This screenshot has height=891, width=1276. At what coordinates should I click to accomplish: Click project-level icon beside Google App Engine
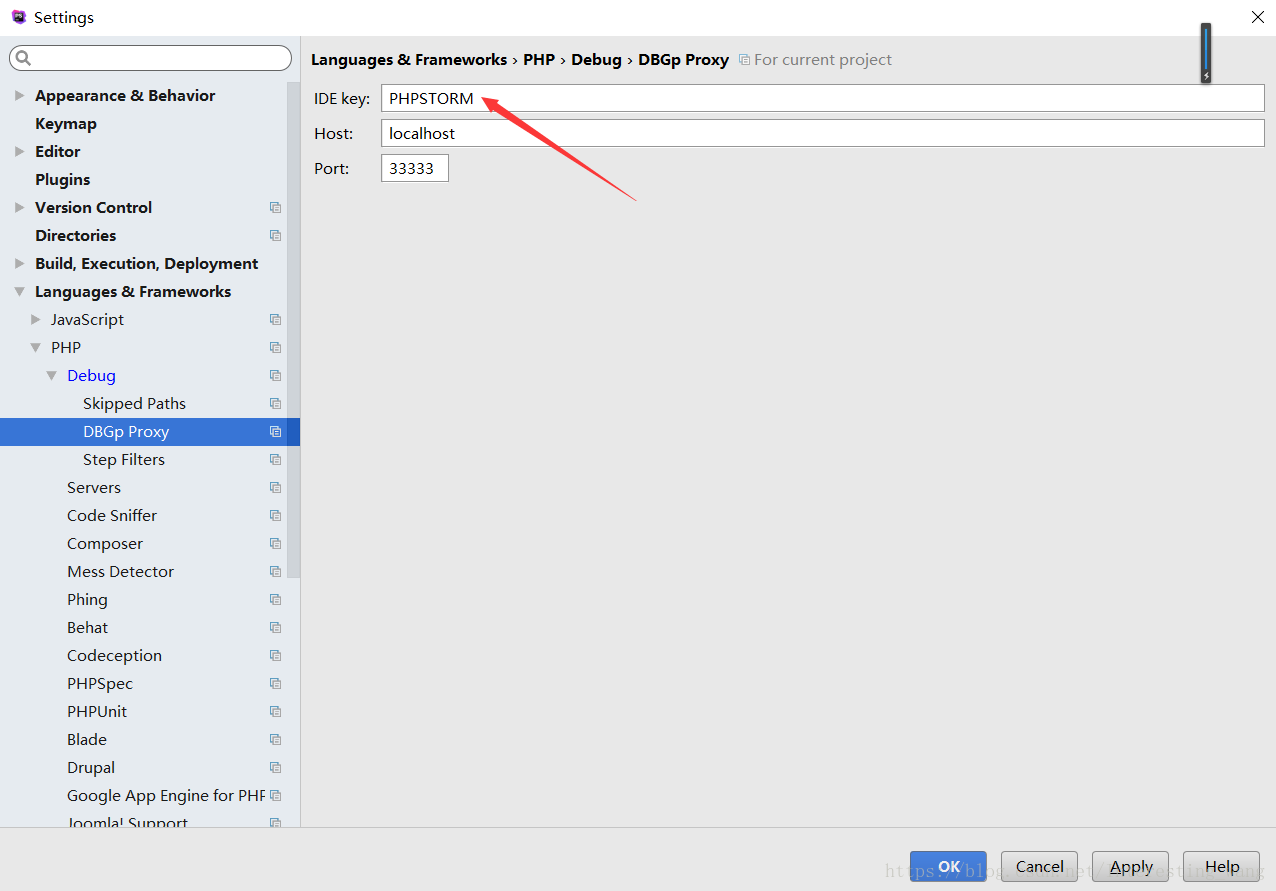pos(275,796)
